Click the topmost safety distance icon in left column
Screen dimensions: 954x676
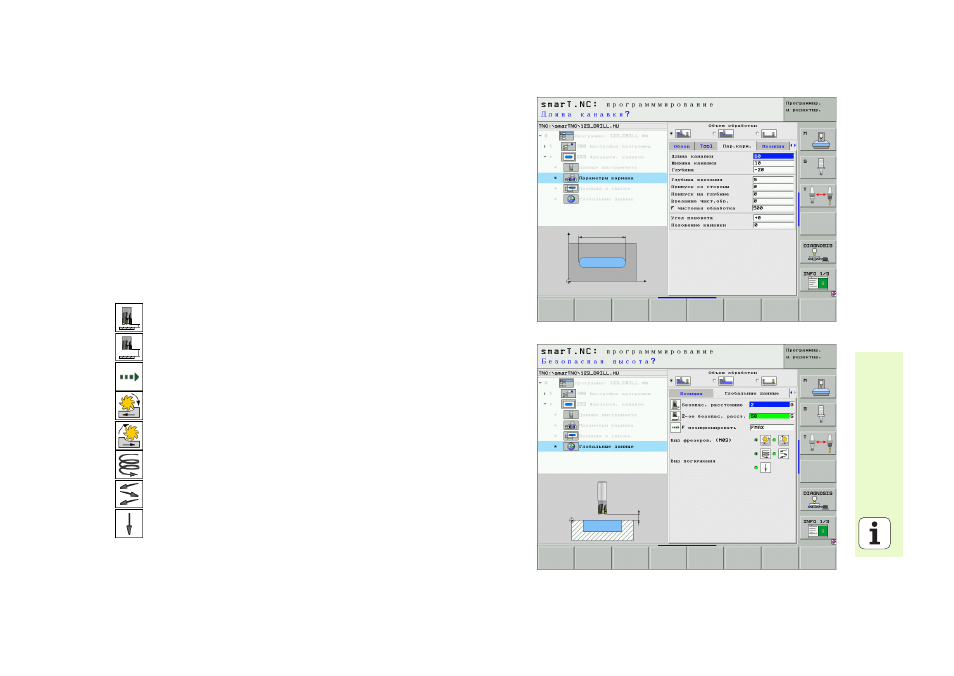[129, 318]
